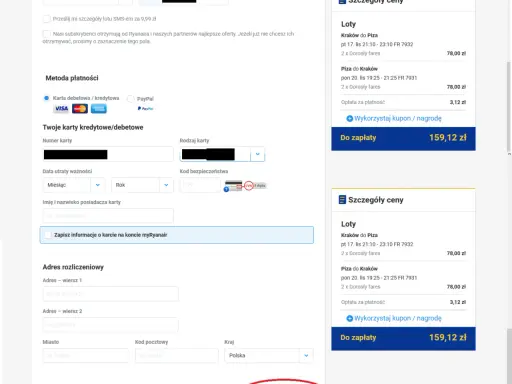This screenshot has height=384, width=512.
Task: Click the lower Do zapłaty 159,12 zł bar
Action: click(403, 338)
